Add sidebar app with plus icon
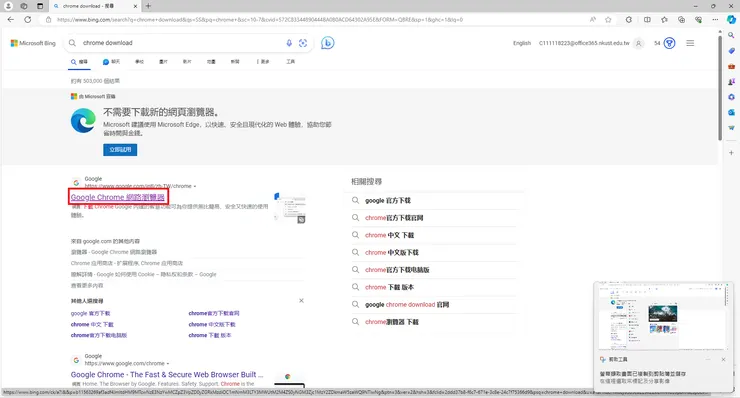The width and height of the screenshot is (740, 398). pos(731,153)
